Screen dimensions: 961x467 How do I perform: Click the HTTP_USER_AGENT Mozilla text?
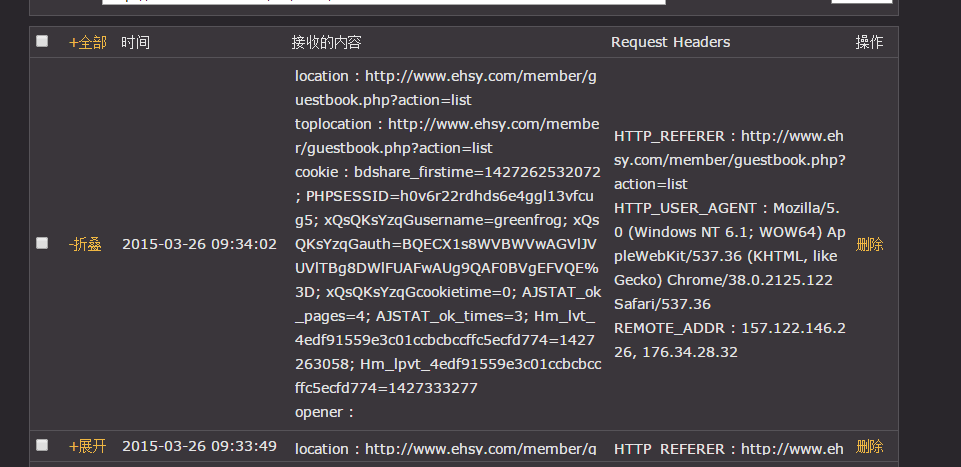pyautogui.click(x=727, y=208)
